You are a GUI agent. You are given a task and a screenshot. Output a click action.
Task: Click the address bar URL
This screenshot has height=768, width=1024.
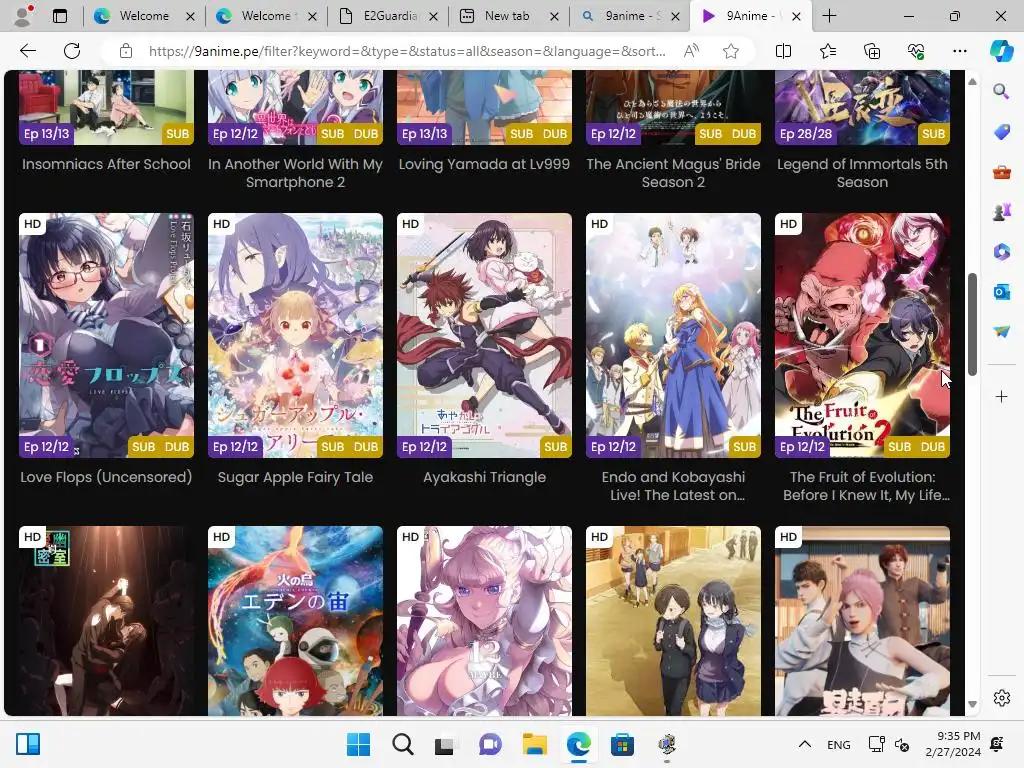(x=407, y=51)
